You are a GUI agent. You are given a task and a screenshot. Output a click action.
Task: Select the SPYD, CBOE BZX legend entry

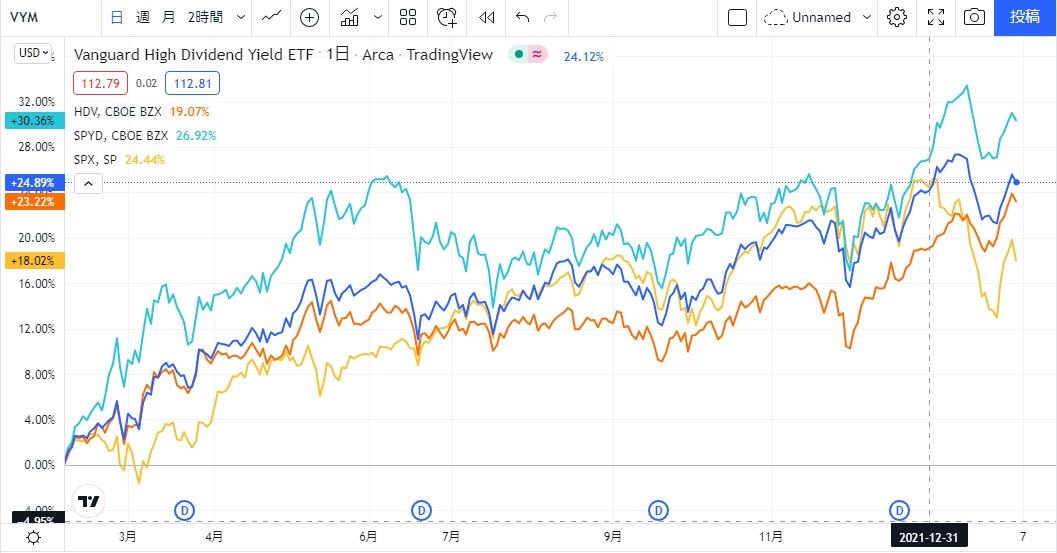click(121, 136)
